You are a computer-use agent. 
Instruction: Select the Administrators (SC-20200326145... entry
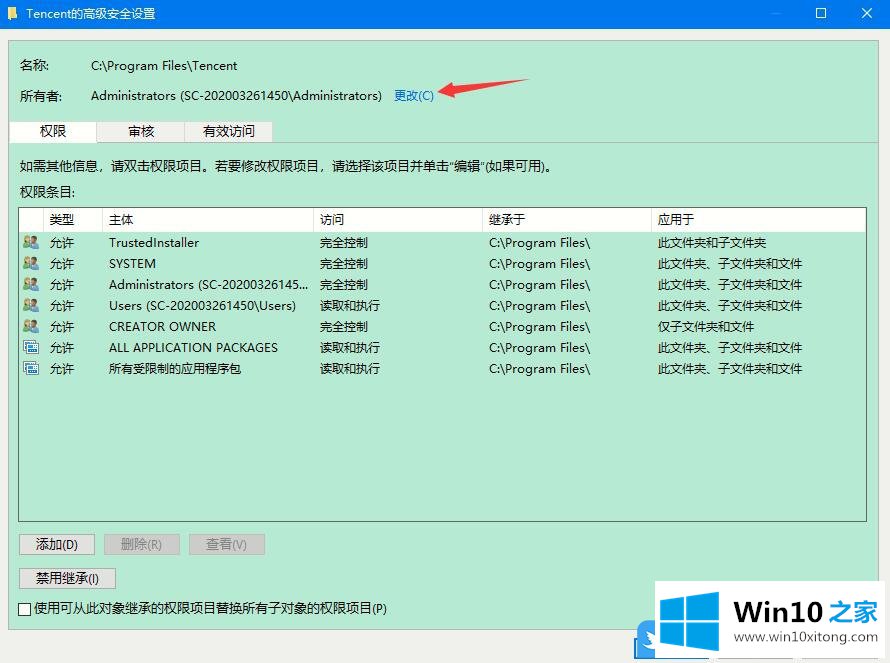pos(442,284)
